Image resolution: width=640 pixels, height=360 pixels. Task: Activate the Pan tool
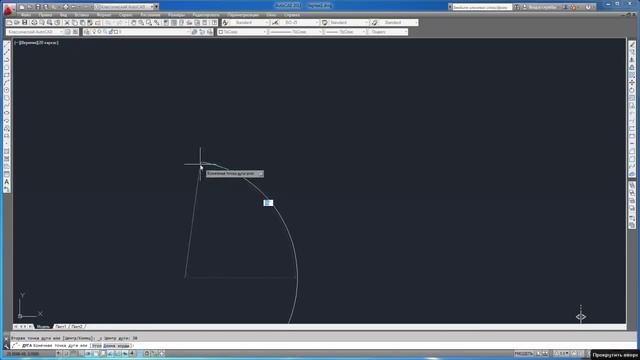(133, 23)
